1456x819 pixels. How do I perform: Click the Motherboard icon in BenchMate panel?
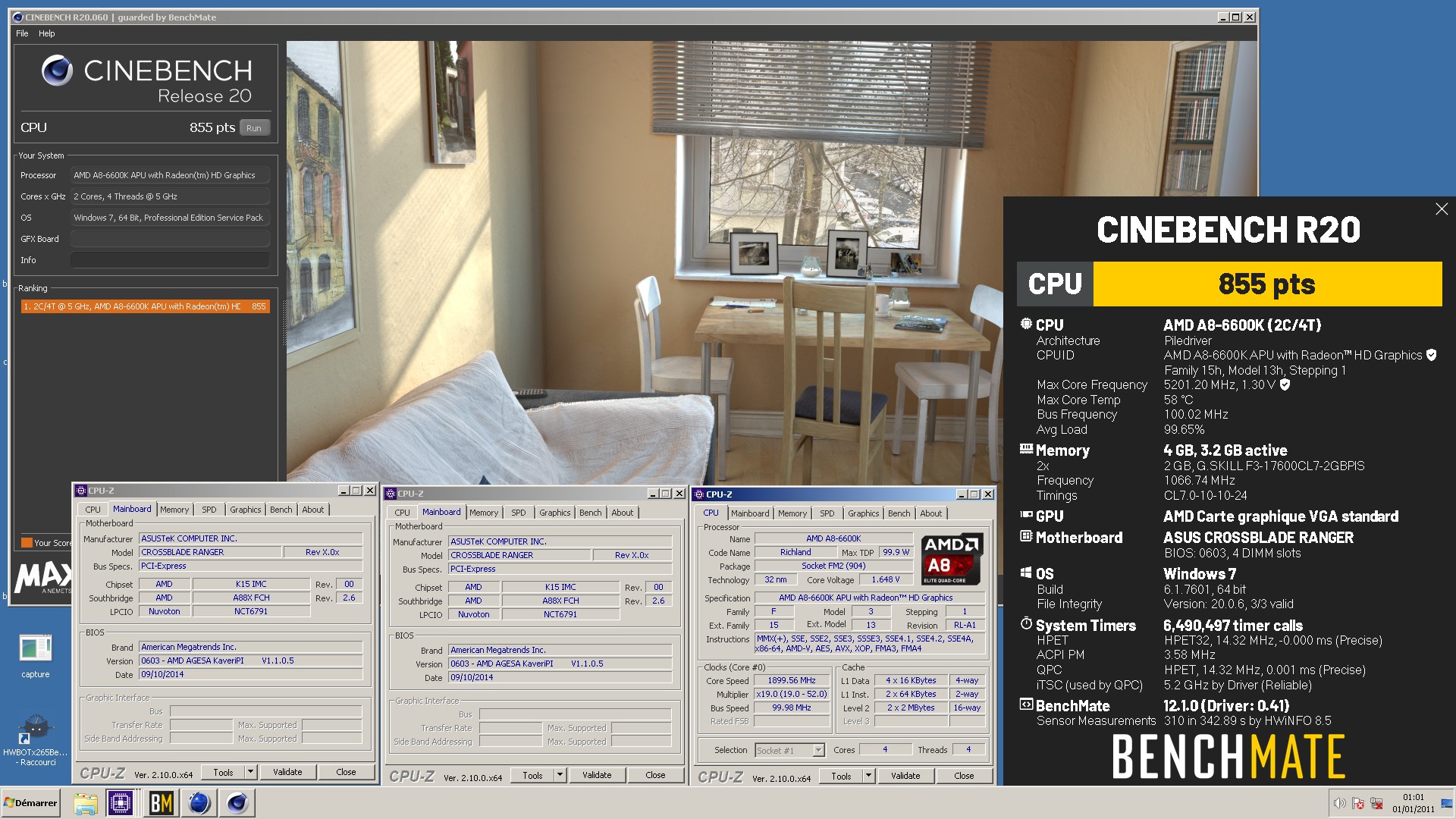click(1026, 536)
